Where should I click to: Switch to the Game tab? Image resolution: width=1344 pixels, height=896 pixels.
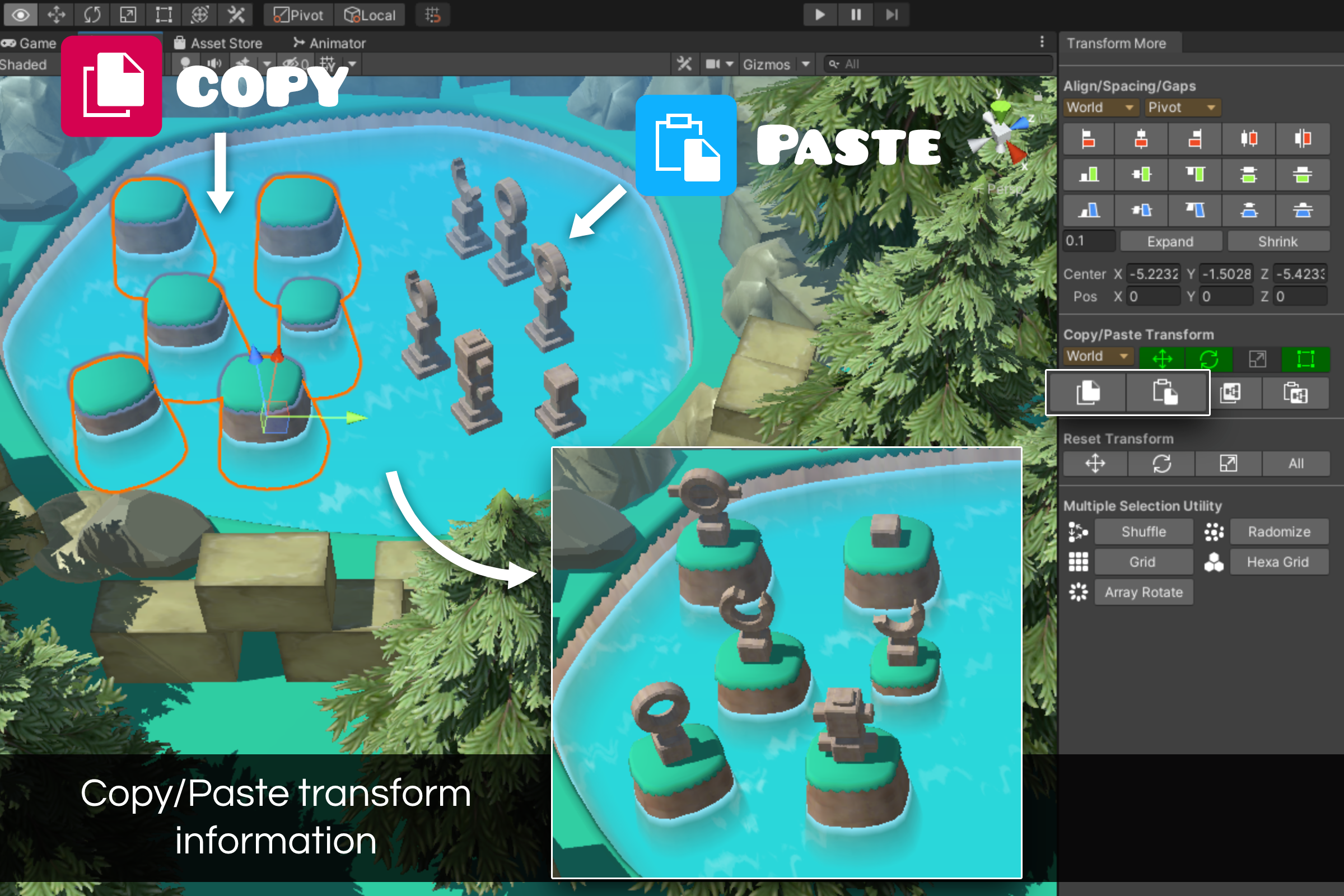click(29, 44)
